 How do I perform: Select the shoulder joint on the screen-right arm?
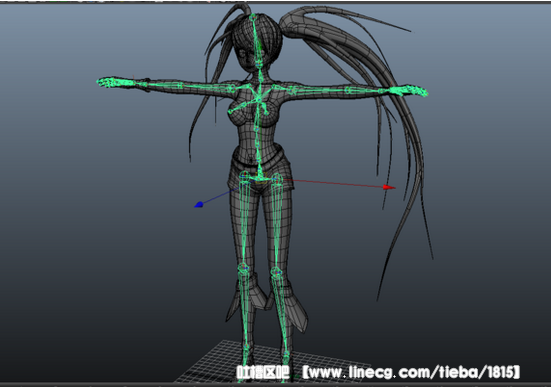pyautogui.click(x=292, y=91)
